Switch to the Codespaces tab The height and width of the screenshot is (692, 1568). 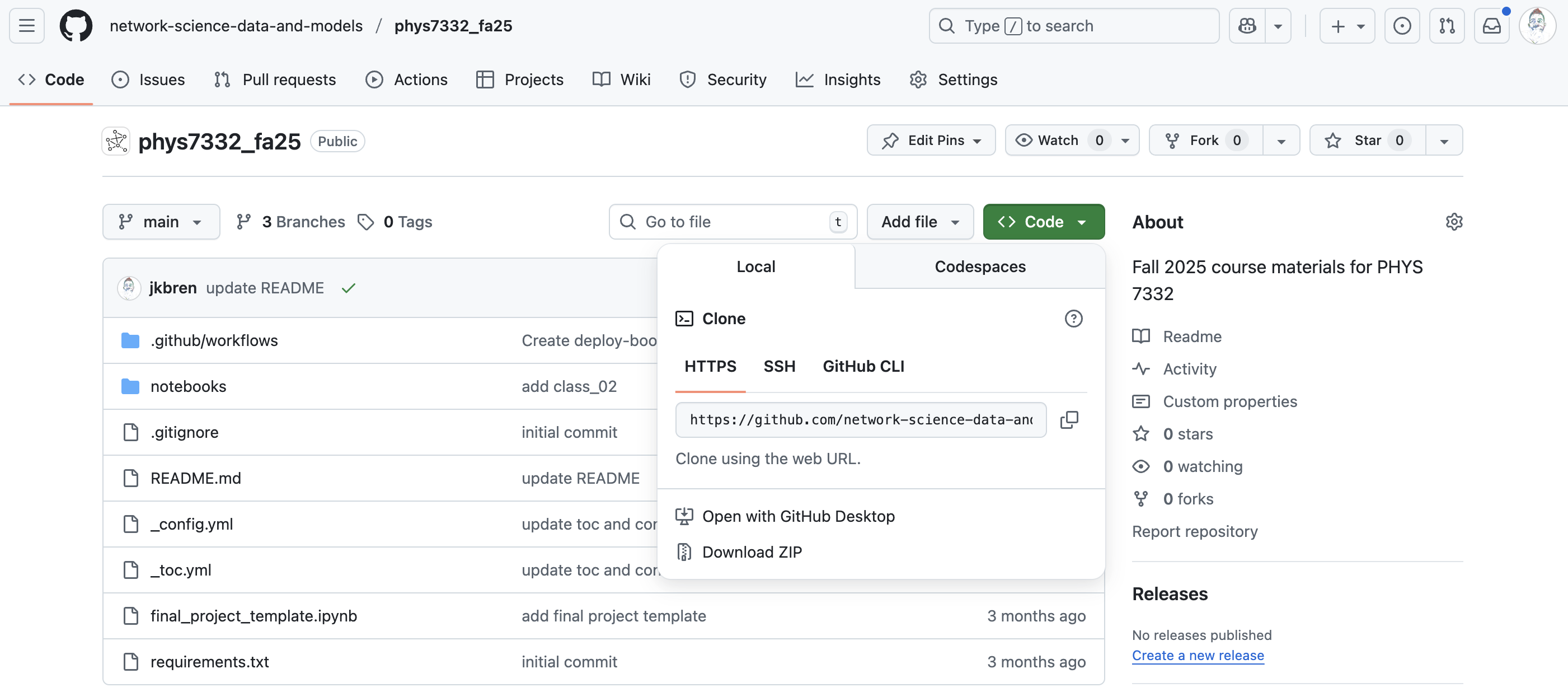979,267
